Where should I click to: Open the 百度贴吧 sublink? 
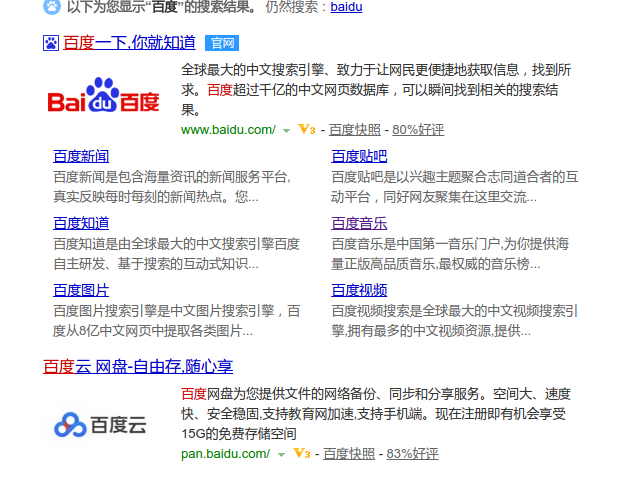click(359, 156)
